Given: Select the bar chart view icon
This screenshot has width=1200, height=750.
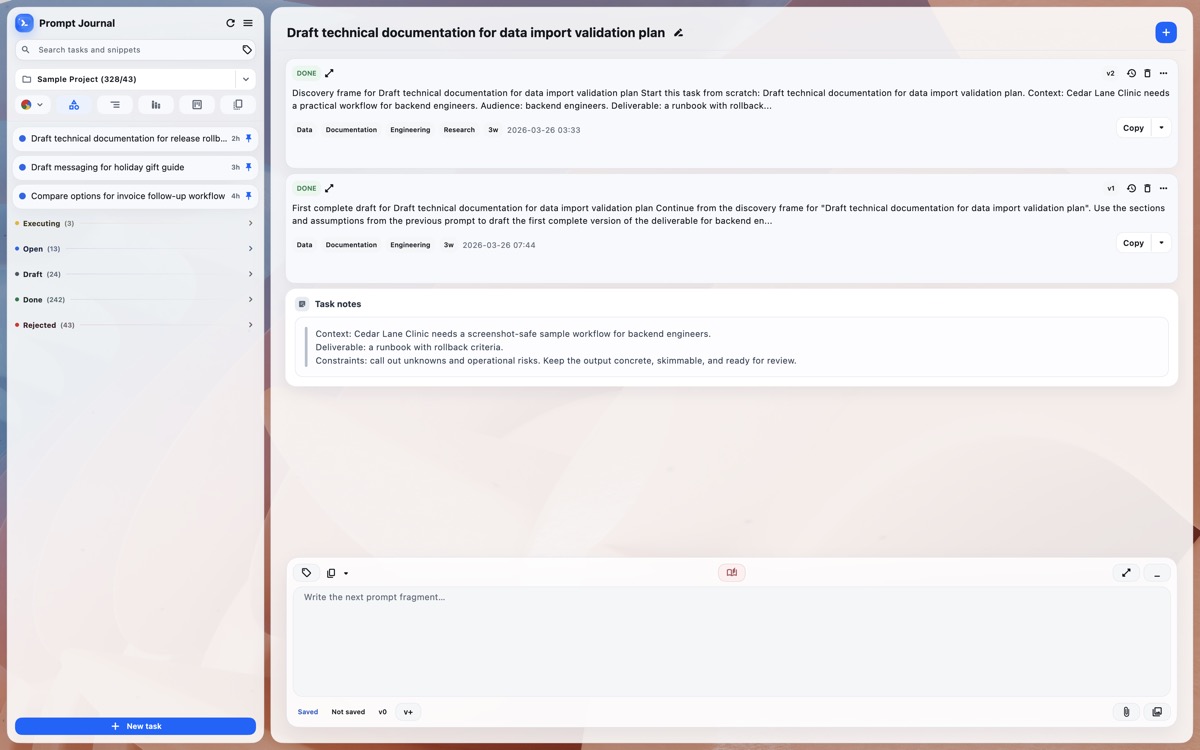Looking at the screenshot, I should coord(156,104).
